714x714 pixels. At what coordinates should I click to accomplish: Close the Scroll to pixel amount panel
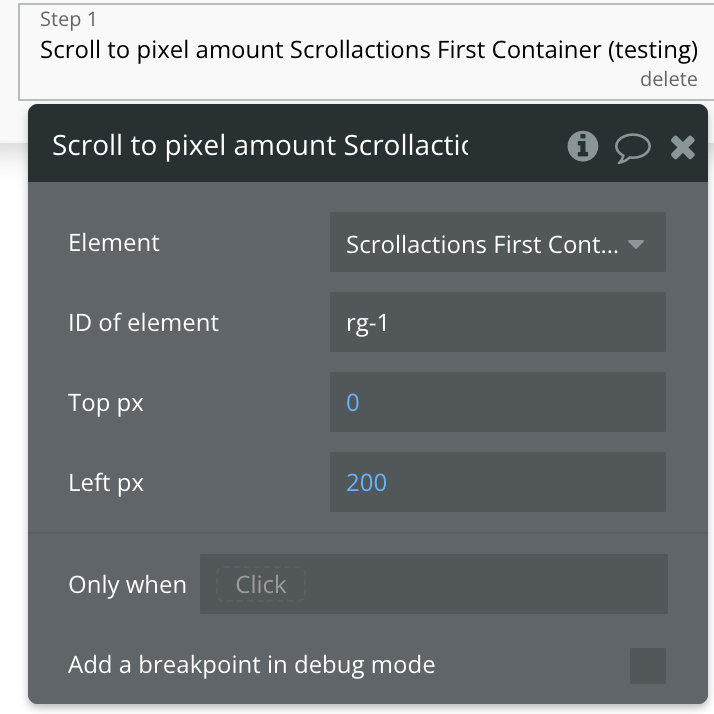[x=682, y=148]
